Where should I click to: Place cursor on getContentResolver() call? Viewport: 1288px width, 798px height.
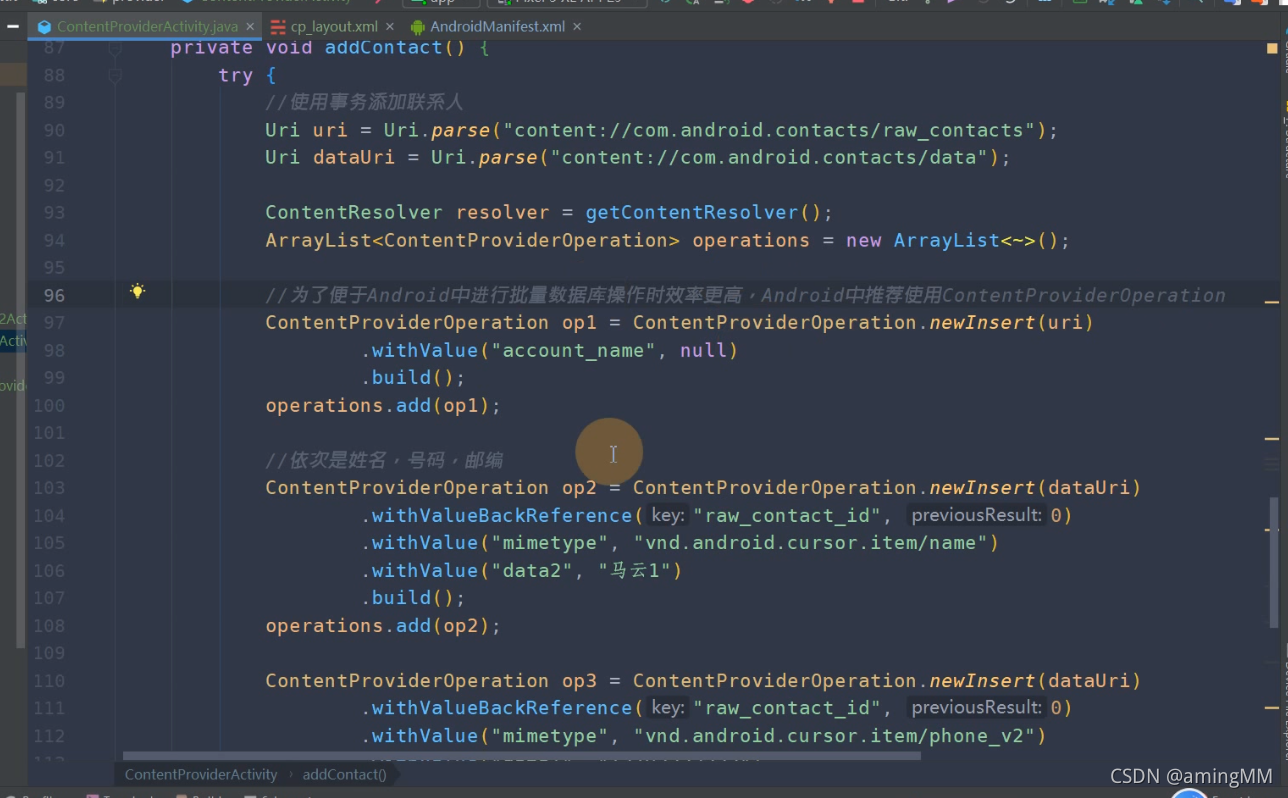point(704,212)
